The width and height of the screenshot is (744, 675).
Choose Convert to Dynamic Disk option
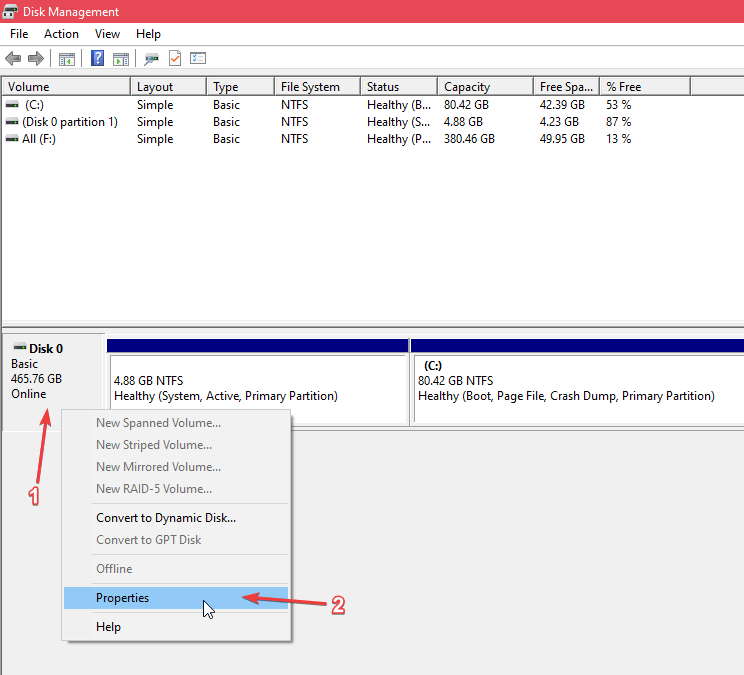[165, 518]
